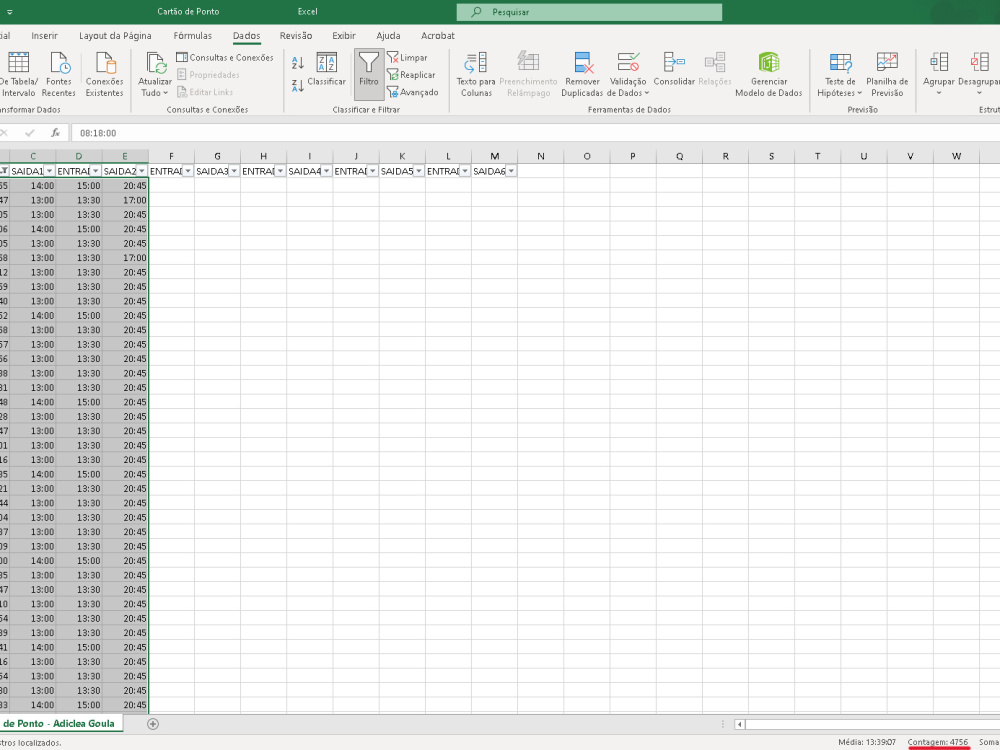Open Consultas e Conexões pane
The height and width of the screenshot is (750, 1000).
click(x=225, y=57)
